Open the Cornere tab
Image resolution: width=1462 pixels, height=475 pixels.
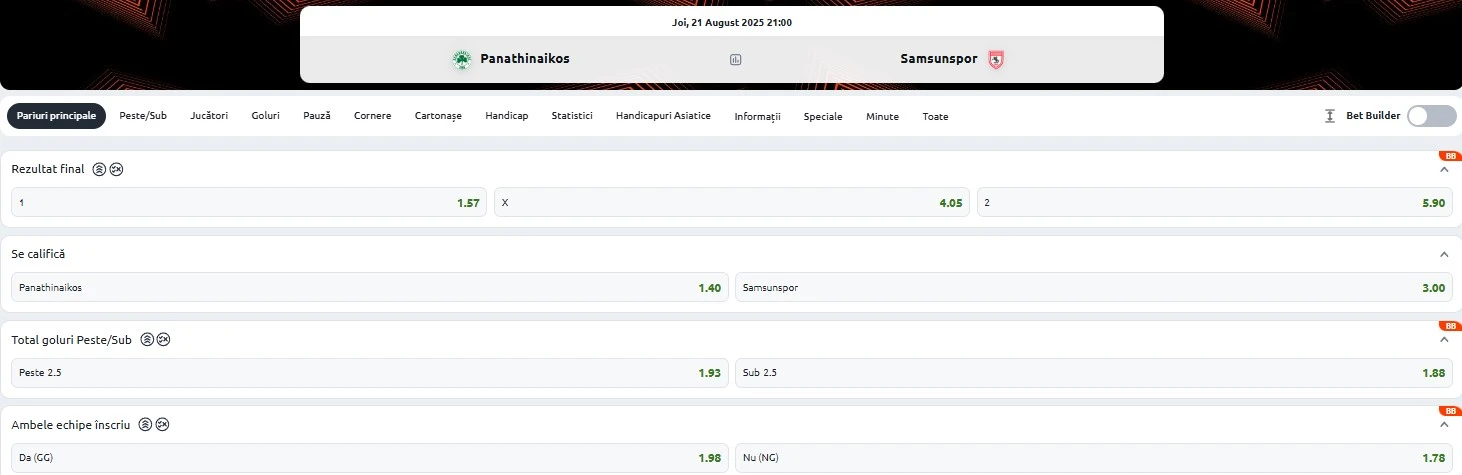[x=372, y=116]
